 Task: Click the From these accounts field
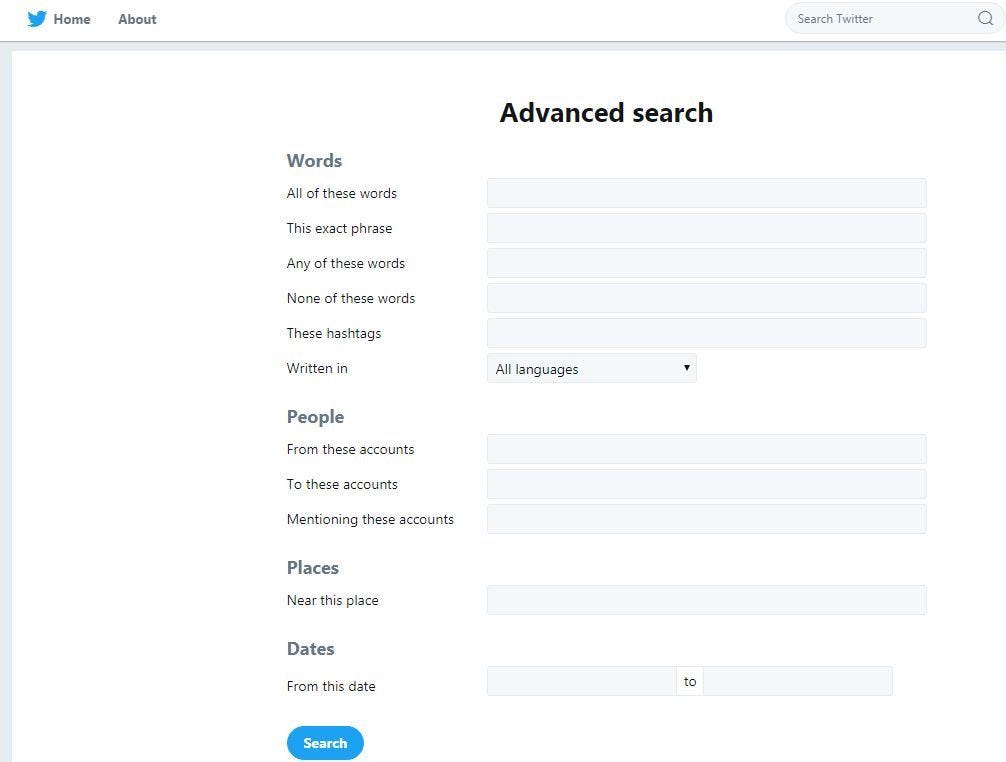click(x=706, y=449)
